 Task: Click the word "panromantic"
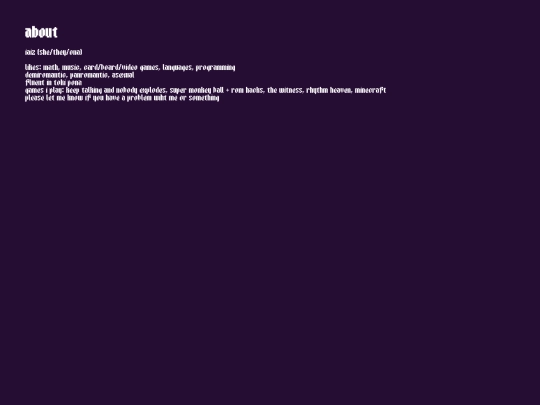pyautogui.click(x=89, y=75)
